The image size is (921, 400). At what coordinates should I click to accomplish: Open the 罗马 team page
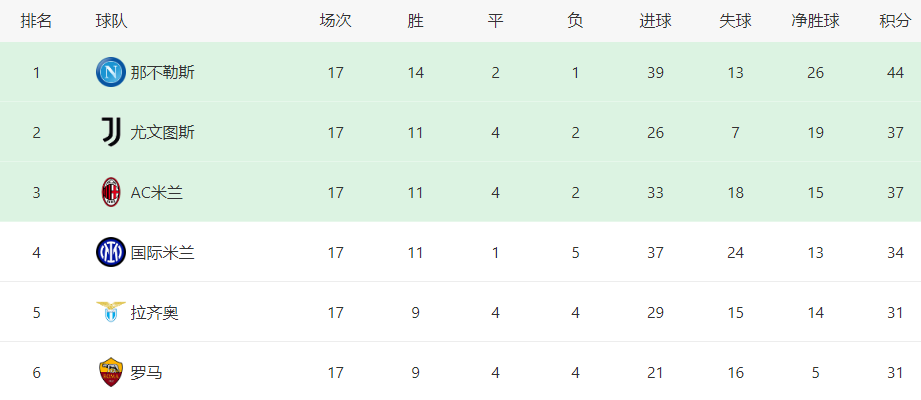coord(146,372)
